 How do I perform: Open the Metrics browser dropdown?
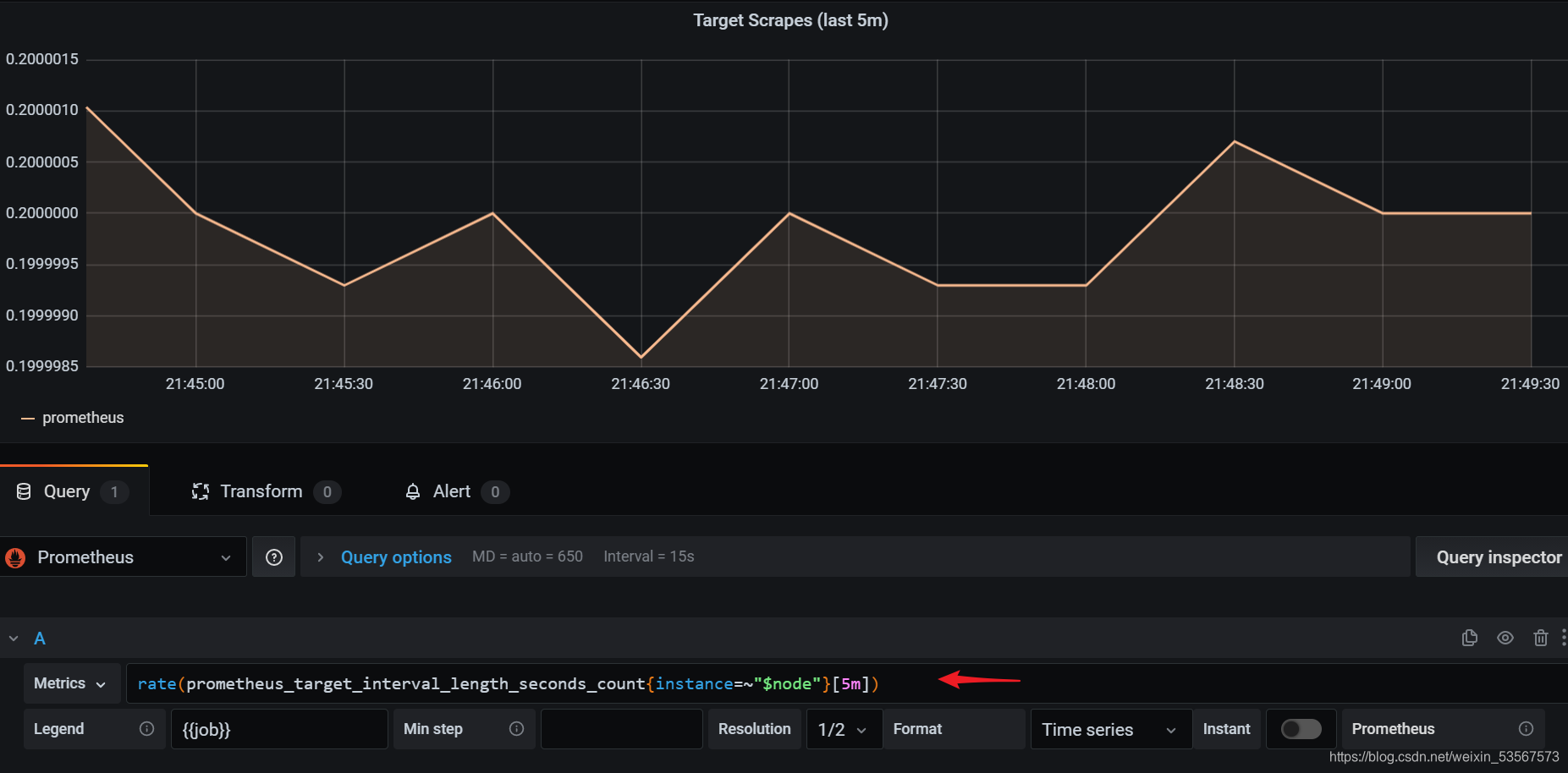[70, 683]
